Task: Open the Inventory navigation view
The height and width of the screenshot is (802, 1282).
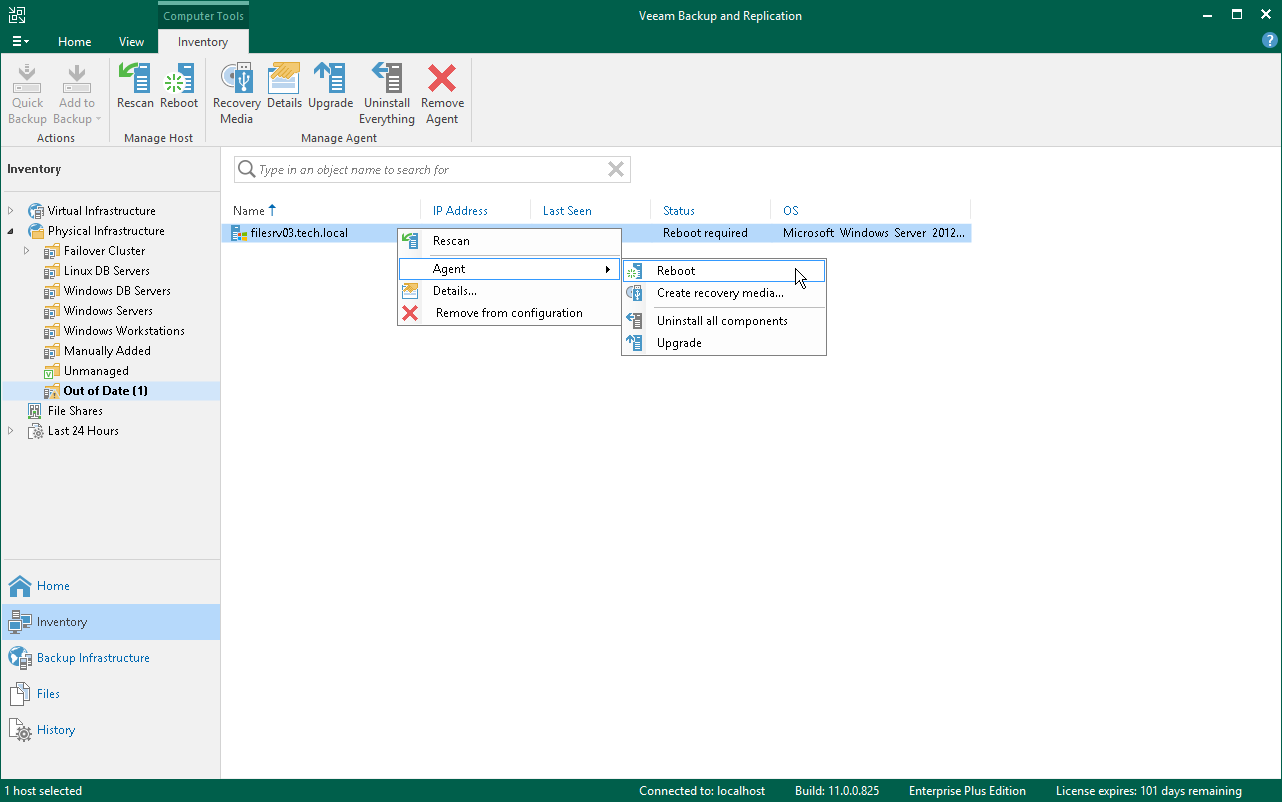Action: [x=110, y=622]
